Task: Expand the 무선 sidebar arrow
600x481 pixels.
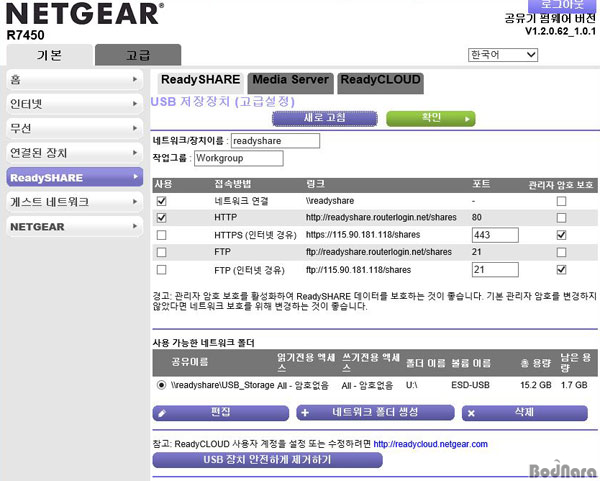Action: click(135, 128)
